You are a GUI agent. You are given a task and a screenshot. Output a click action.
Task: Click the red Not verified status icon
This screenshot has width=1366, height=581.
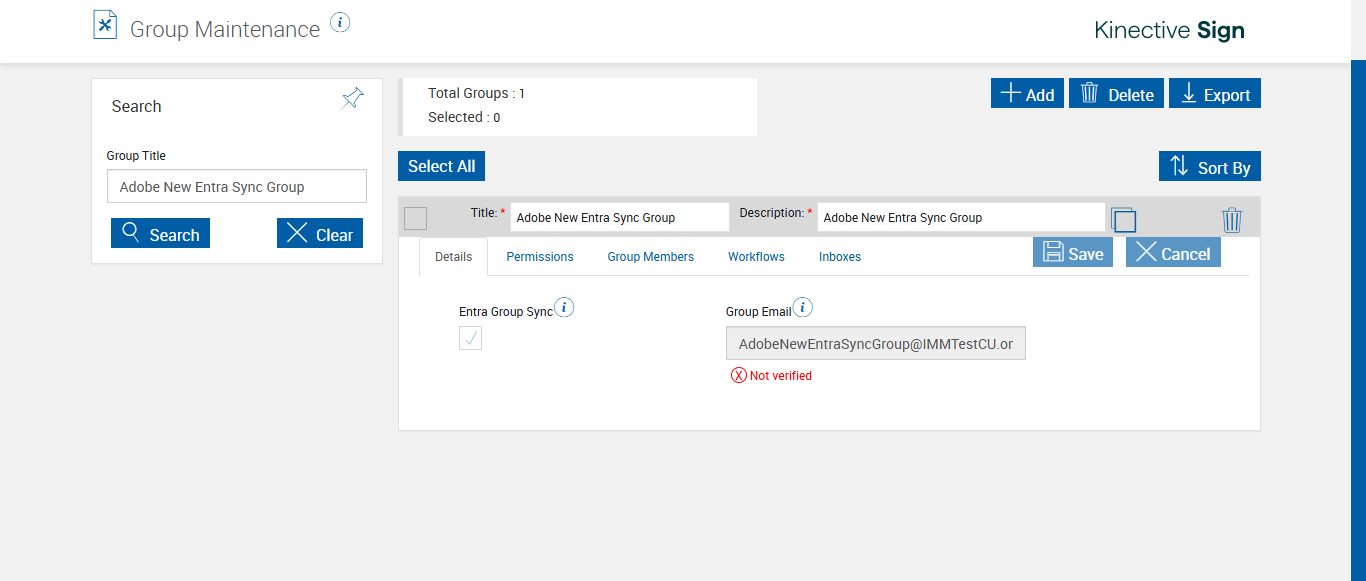click(x=739, y=376)
